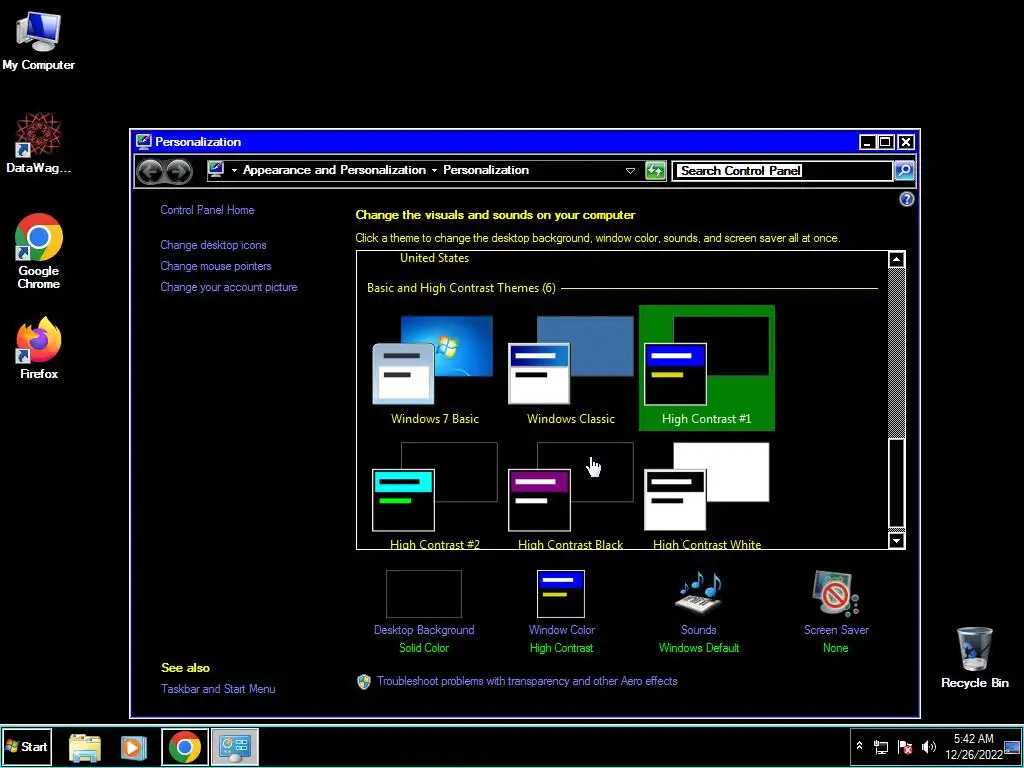The image size is (1024, 768).
Task: Click the Personalization window title icon
Action: pyautogui.click(x=143, y=142)
